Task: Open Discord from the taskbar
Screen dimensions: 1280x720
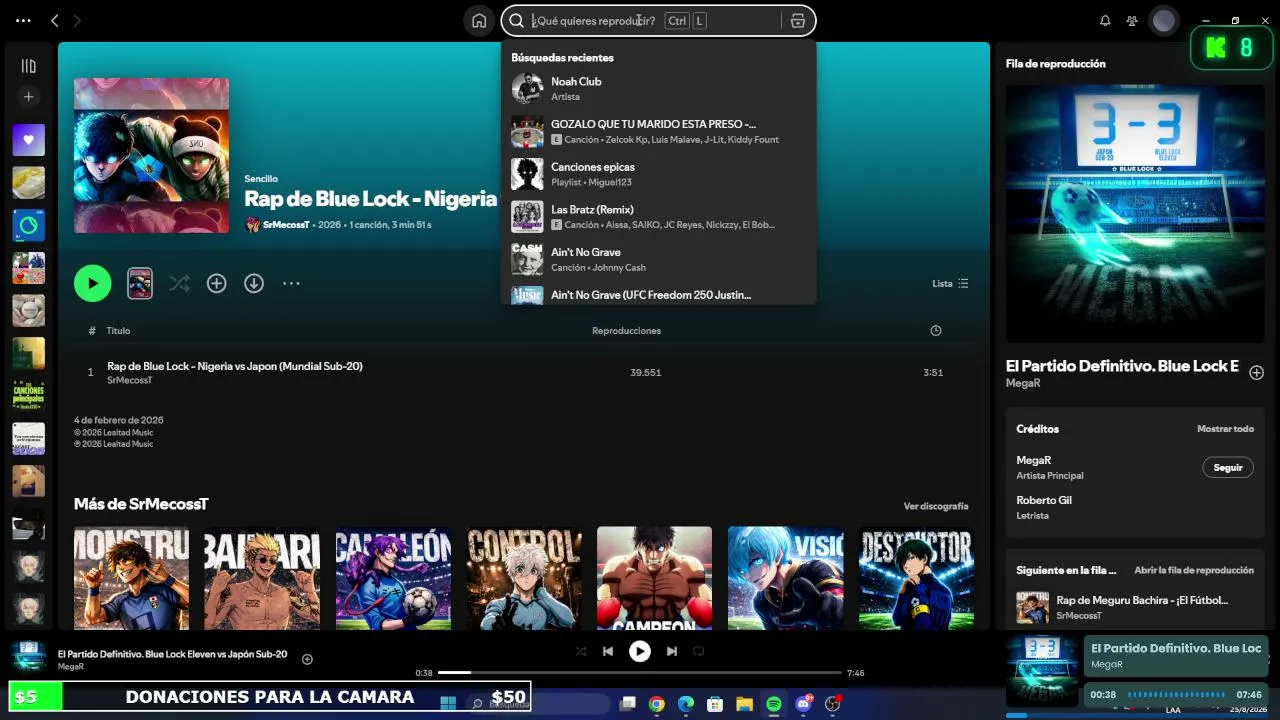Action: 803,704
